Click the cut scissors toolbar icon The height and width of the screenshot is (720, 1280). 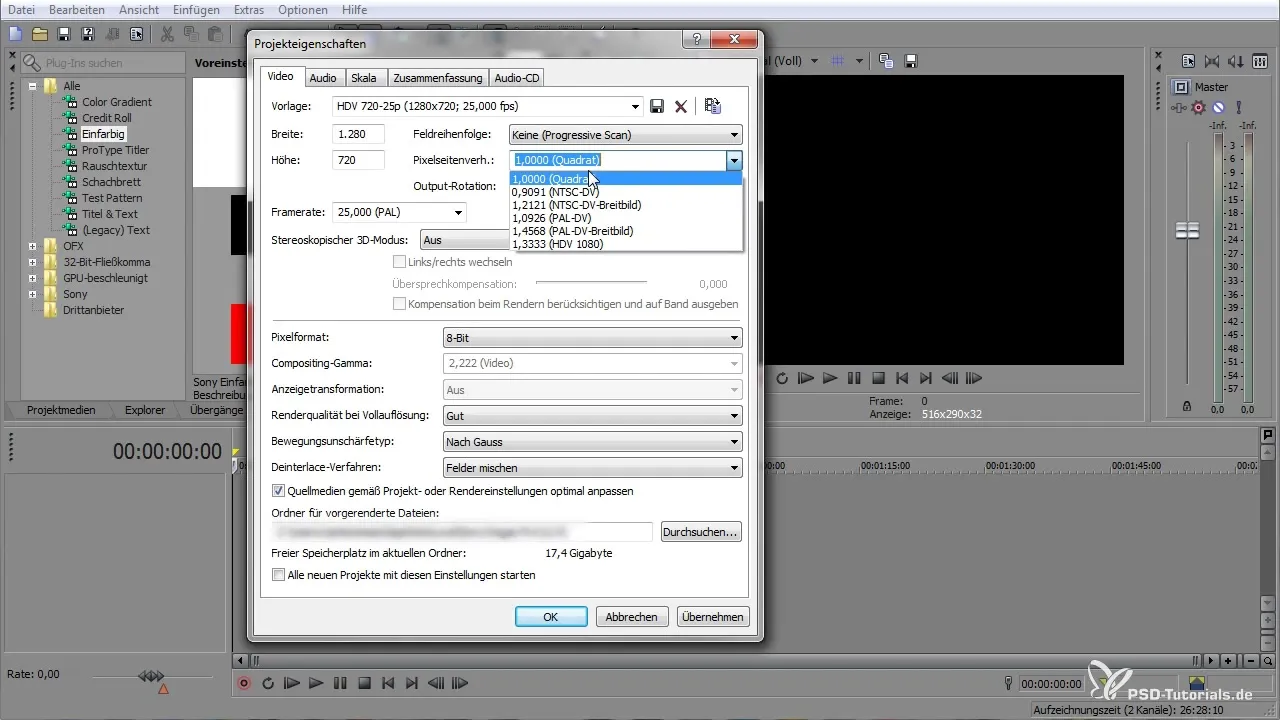(x=167, y=34)
